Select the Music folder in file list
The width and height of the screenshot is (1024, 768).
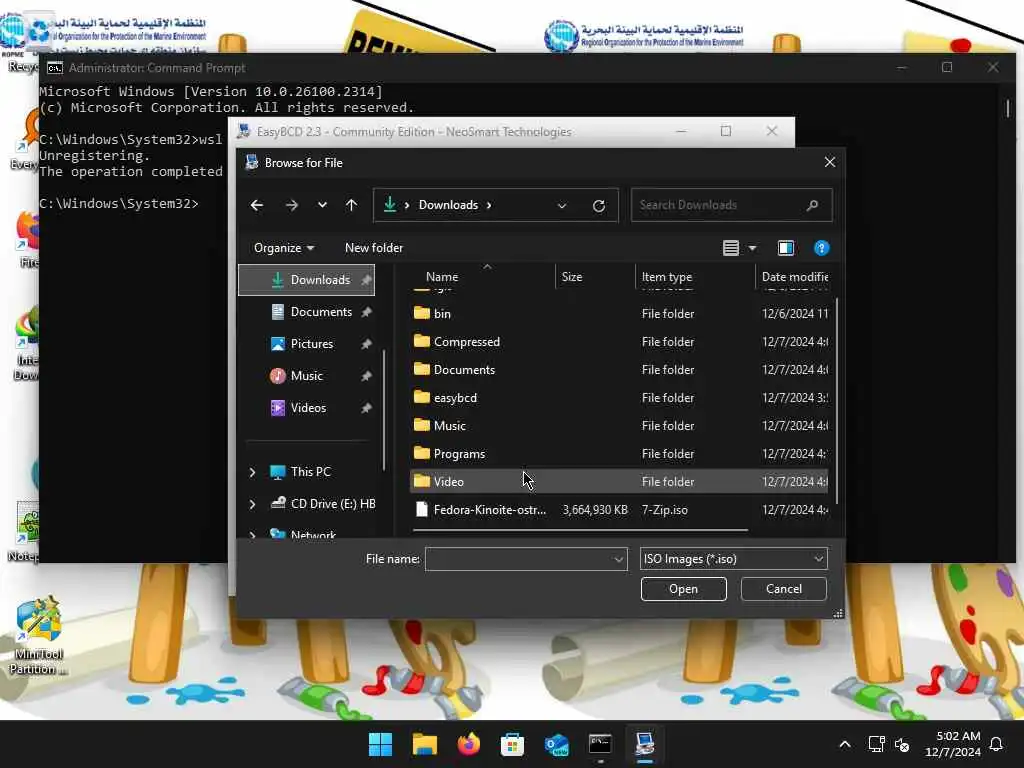click(620, 426)
